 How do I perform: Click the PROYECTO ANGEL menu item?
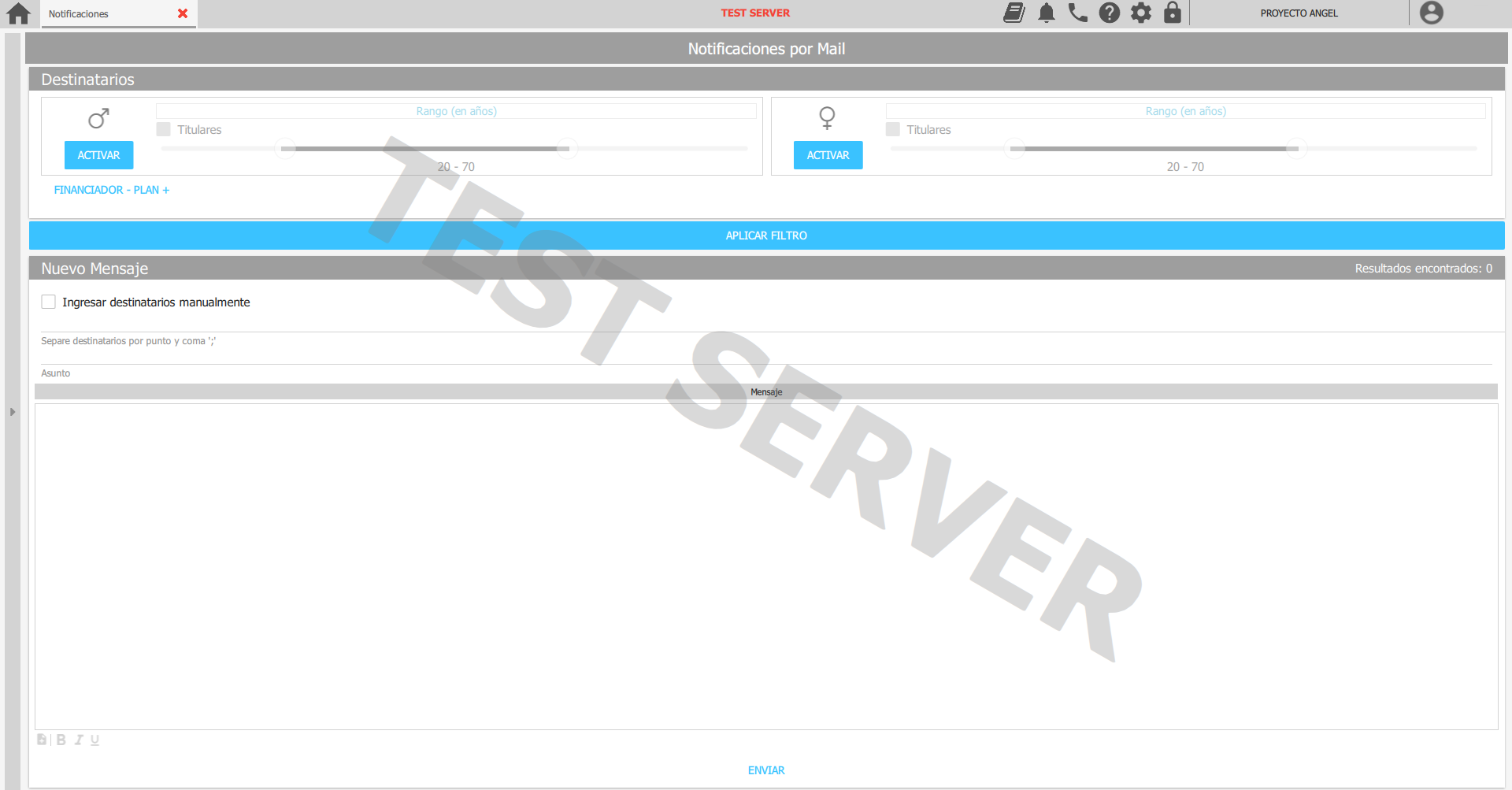(x=1299, y=13)
